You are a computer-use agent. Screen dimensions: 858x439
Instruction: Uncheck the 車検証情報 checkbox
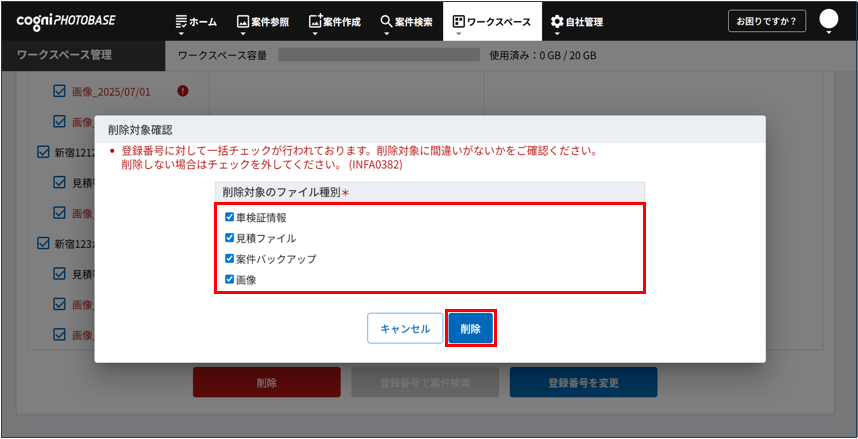click(230, 217)
